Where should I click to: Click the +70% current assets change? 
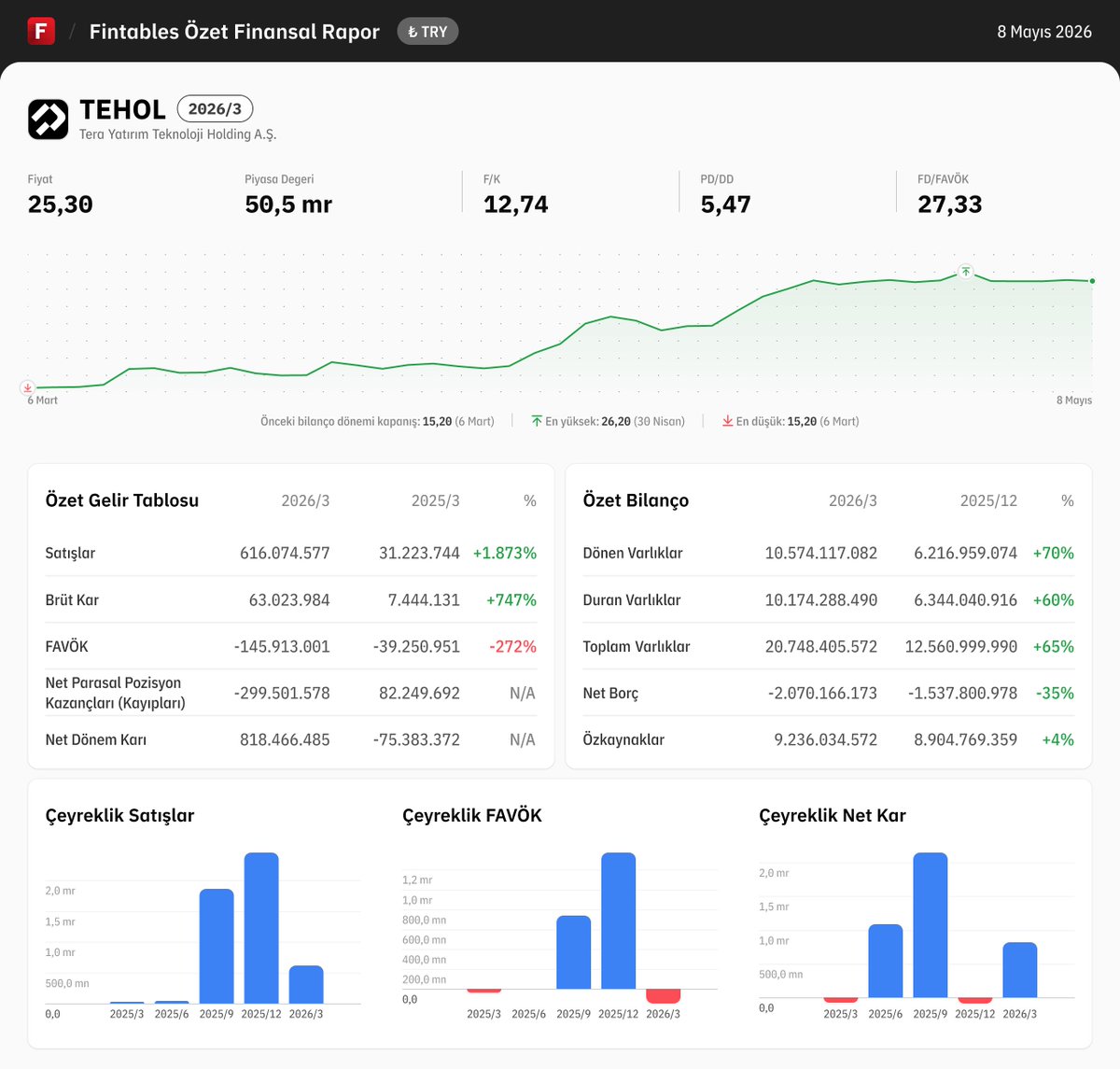click(1053, 553)
